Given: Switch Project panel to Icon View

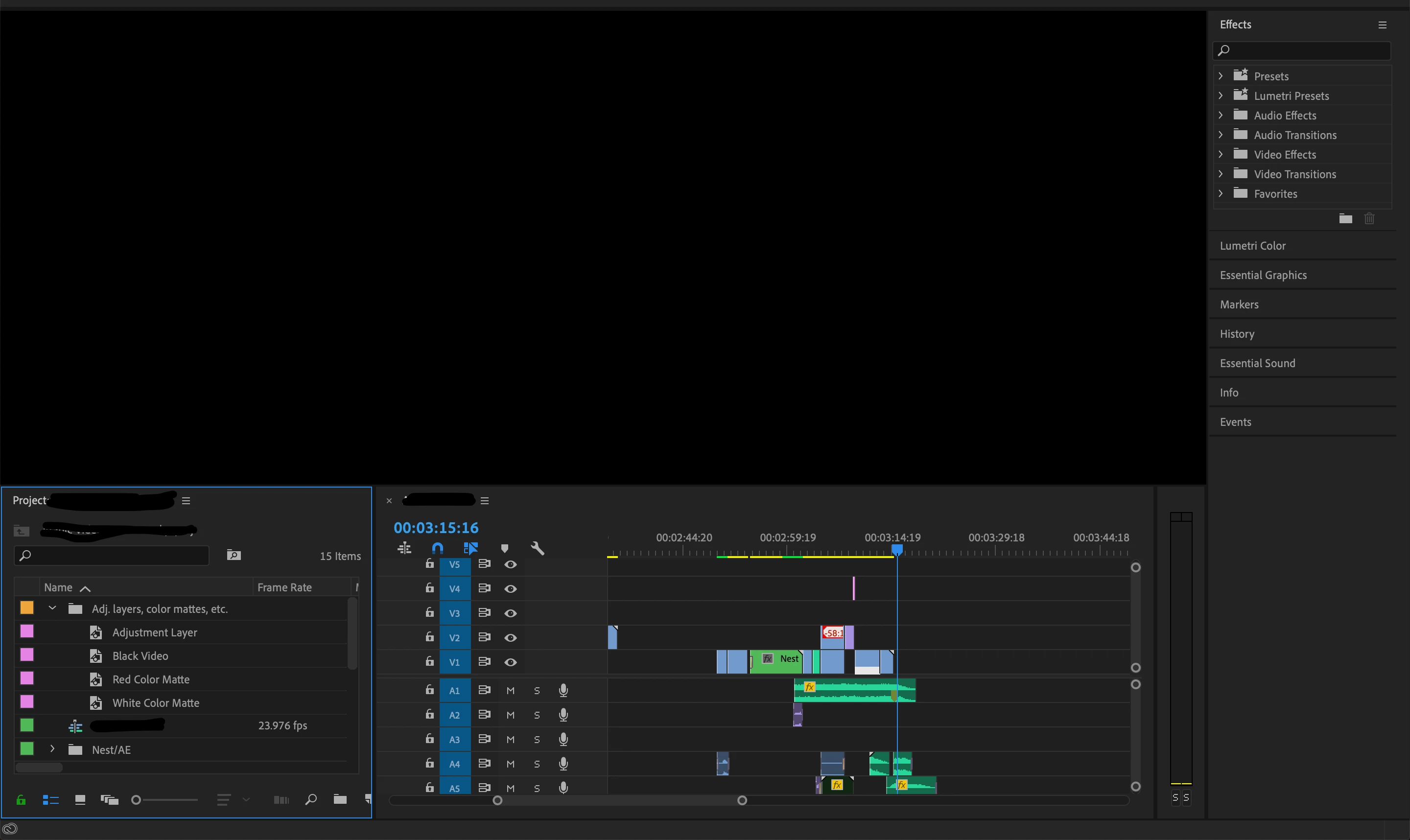Looking at the screenshot, I should pos(80,799).
